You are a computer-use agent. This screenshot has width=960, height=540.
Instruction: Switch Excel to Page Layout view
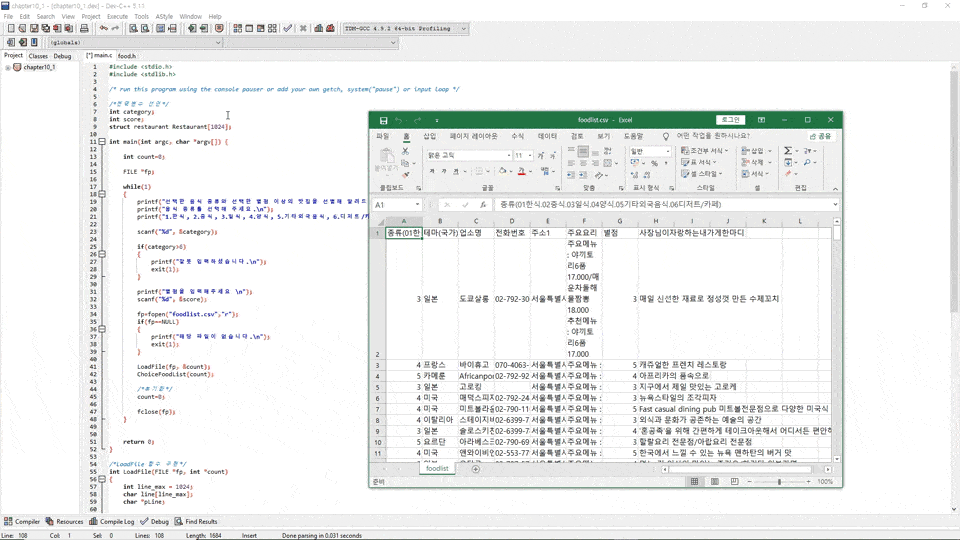714,482
